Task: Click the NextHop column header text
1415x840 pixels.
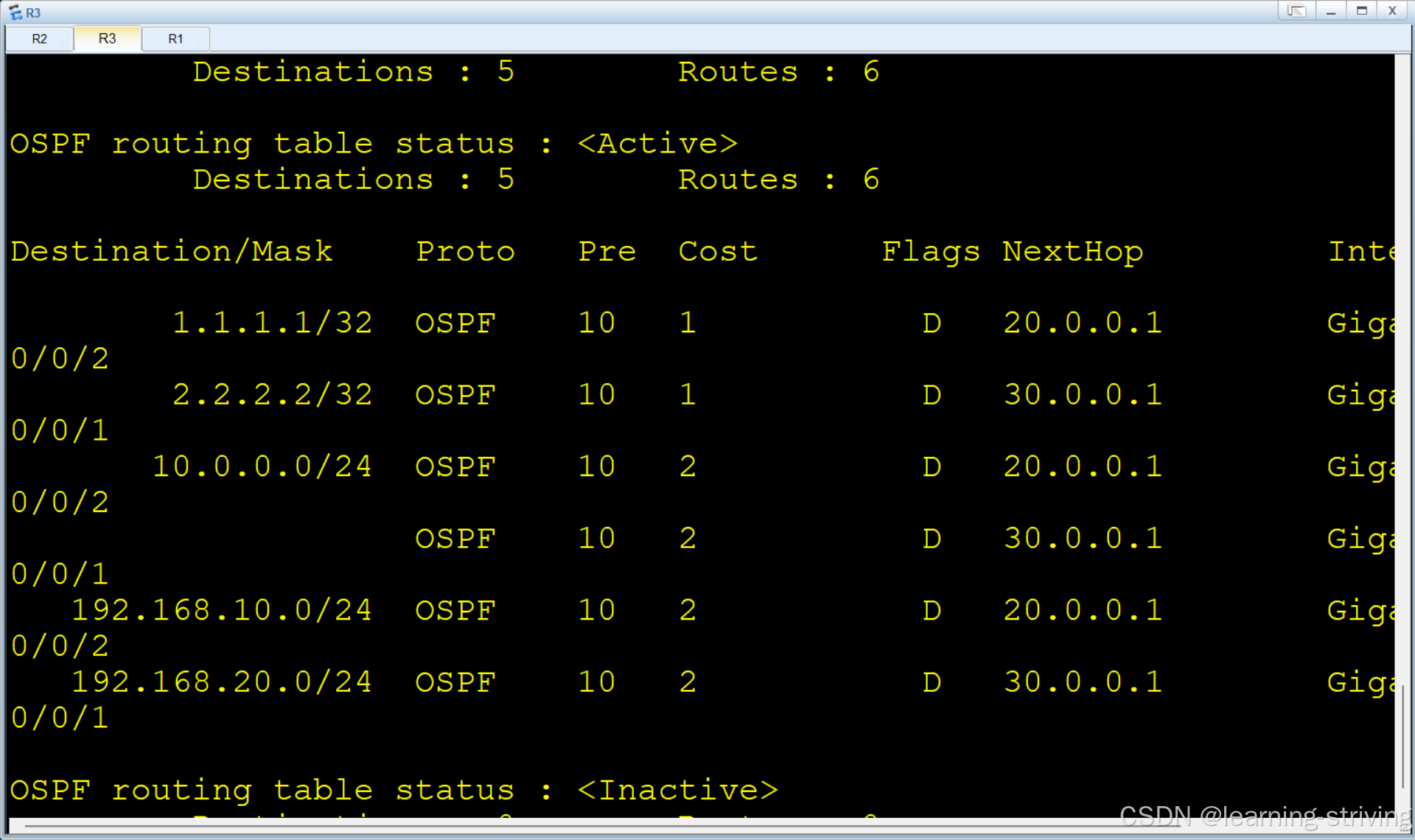Action: (1072, 251)
